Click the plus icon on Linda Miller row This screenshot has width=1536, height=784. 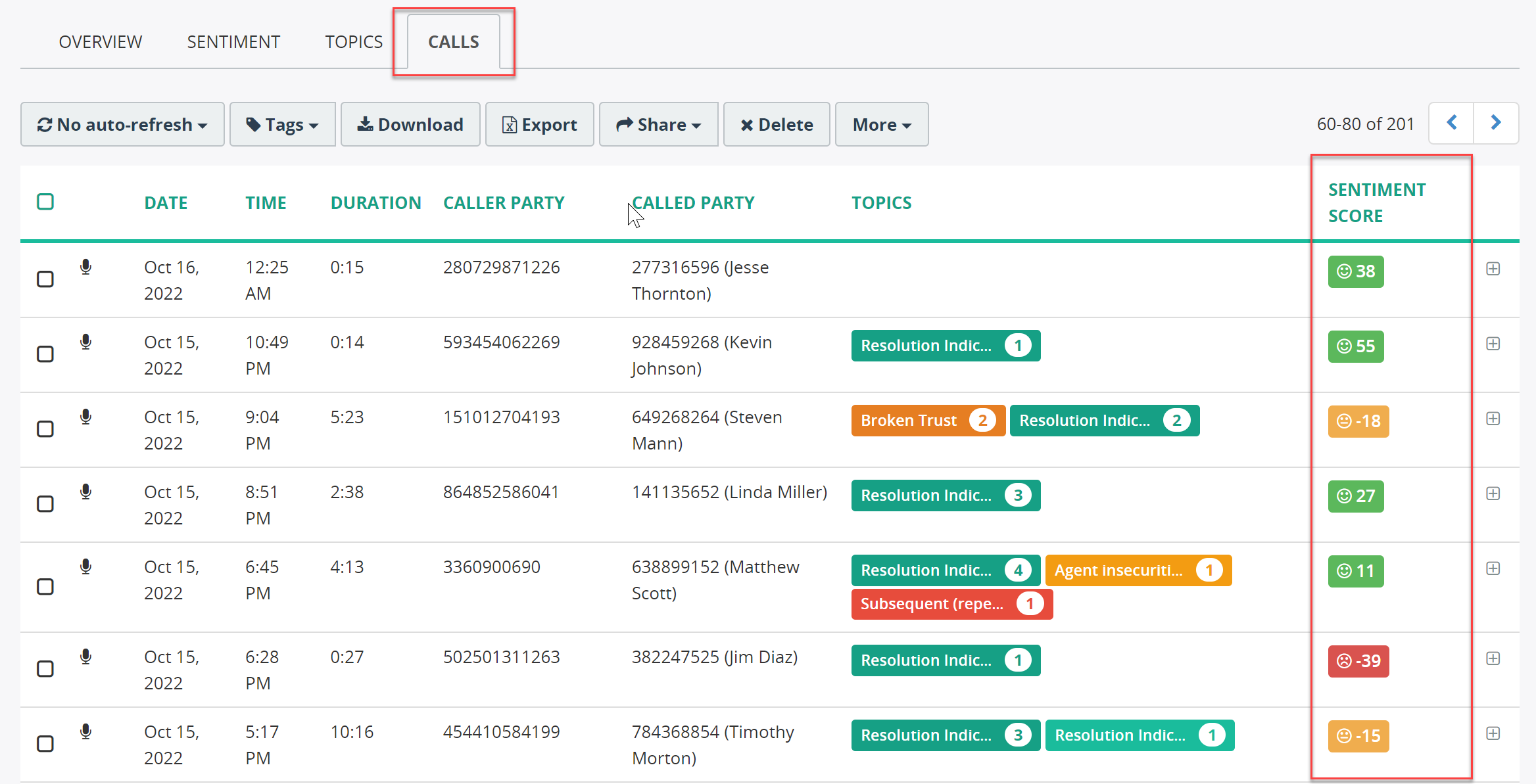pos(1493,494)
